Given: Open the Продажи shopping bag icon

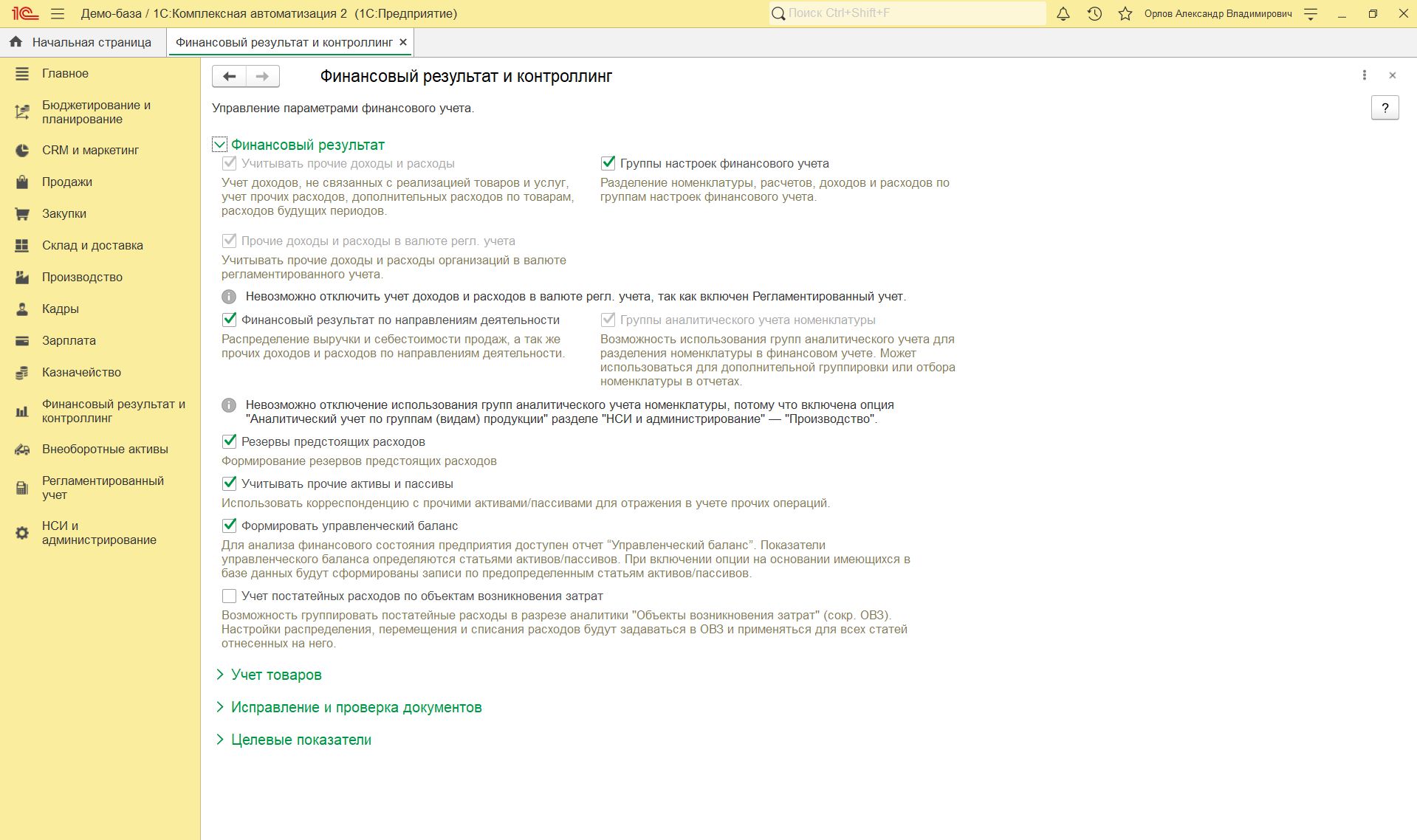Looking at the screenshot, I should [22, 182].
